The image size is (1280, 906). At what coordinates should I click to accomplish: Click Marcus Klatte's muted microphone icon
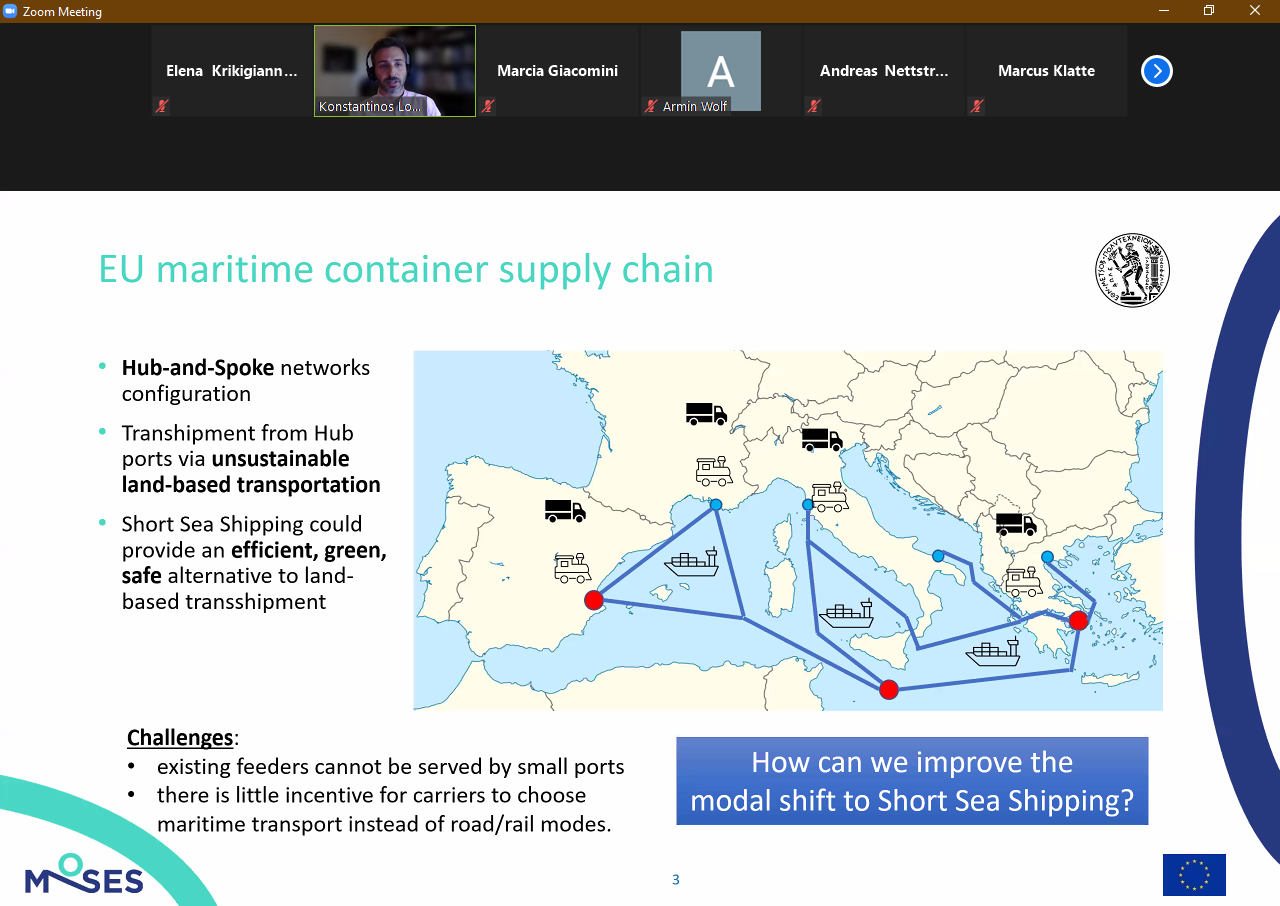pyautogui.click(x=976, y=106)
